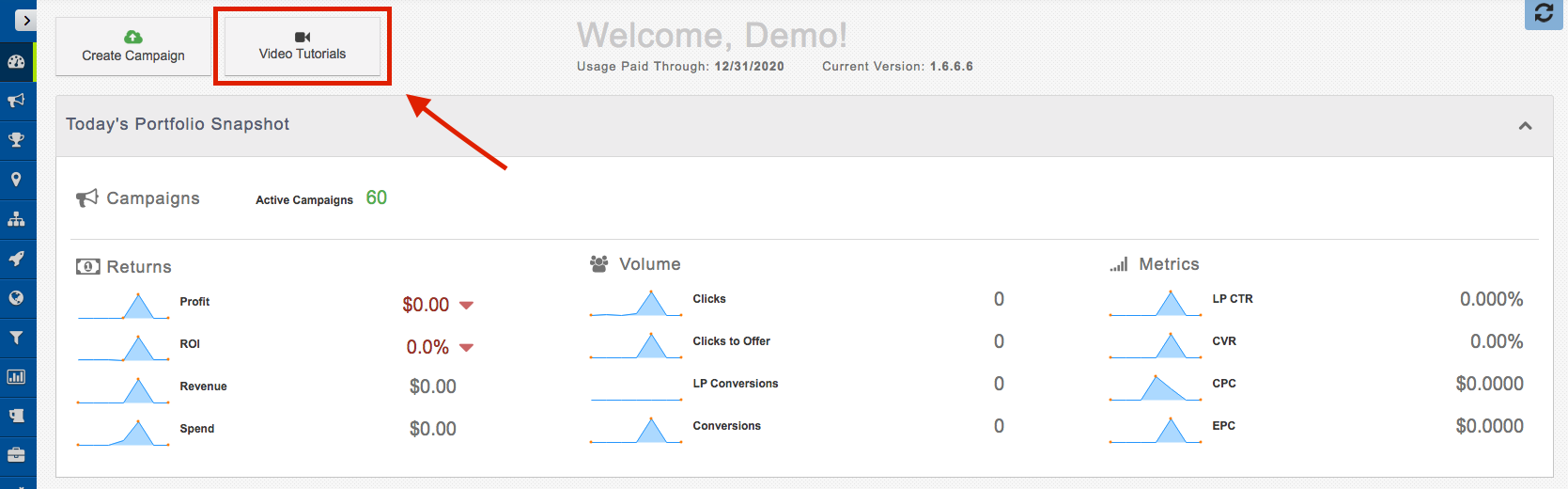Click the LP CTR value 0.000%
Image resolution: width=1568 pixels, height=489 pixels.
pyautogui.click(x=1491, y=299)
